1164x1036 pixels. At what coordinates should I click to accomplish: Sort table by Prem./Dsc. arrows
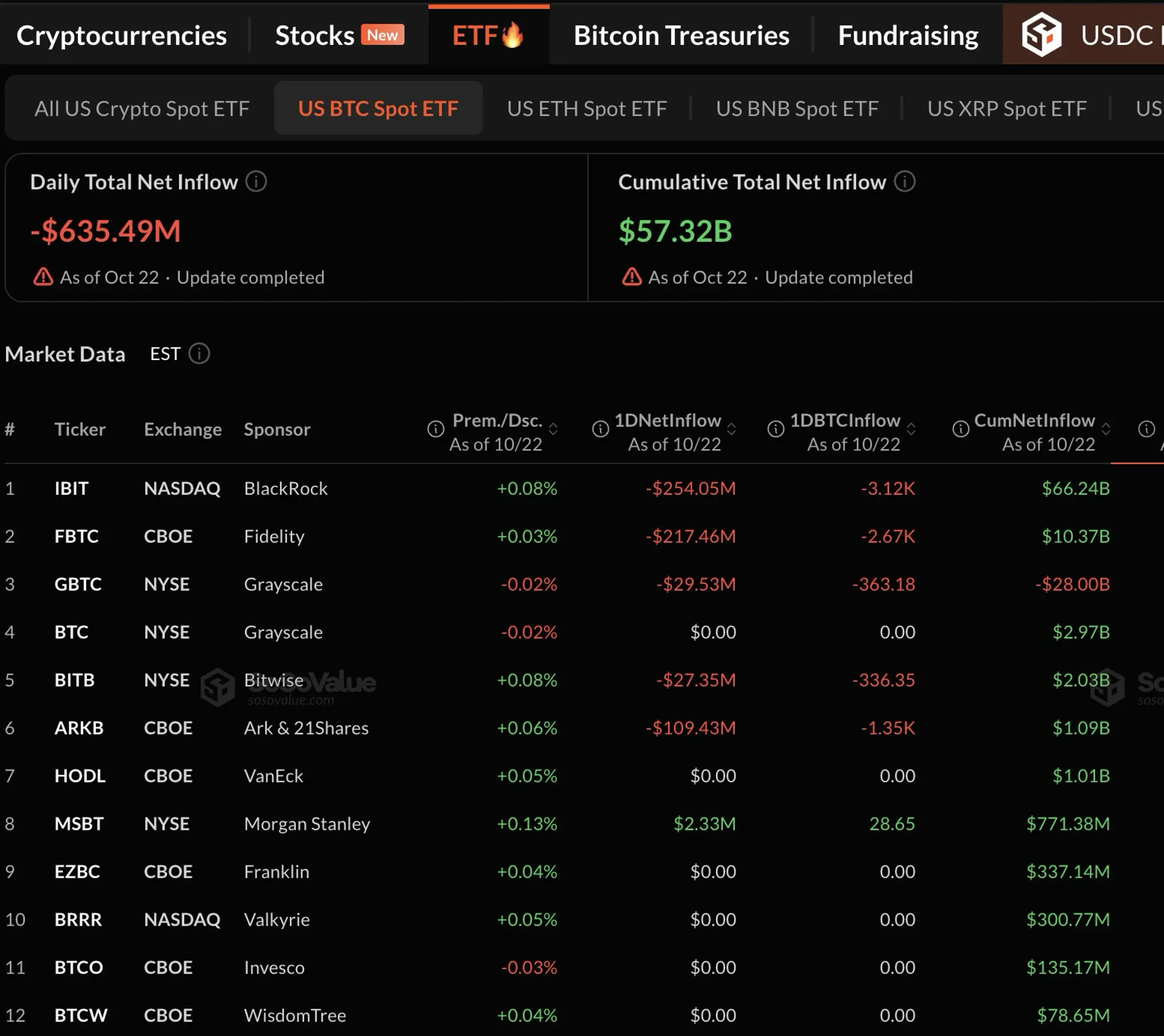[x=553, y=429]
